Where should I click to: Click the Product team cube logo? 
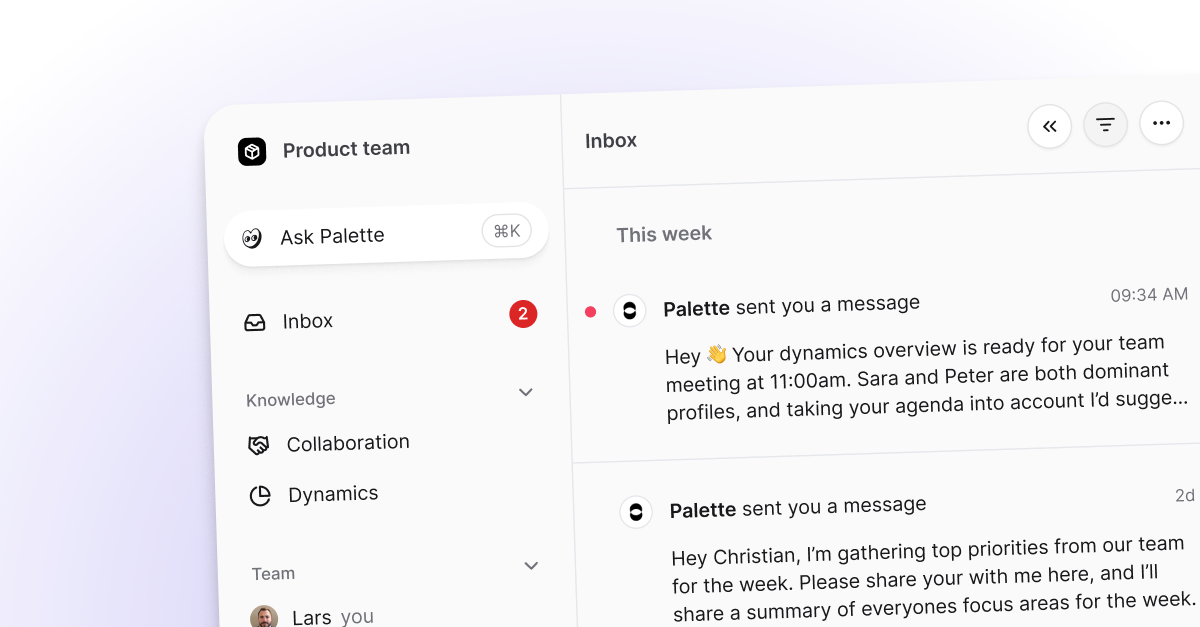(x=252, y=152)
